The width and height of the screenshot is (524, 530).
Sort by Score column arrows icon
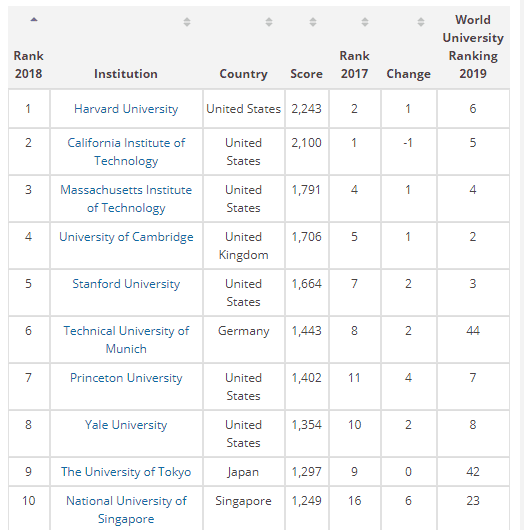coord(313,22)
